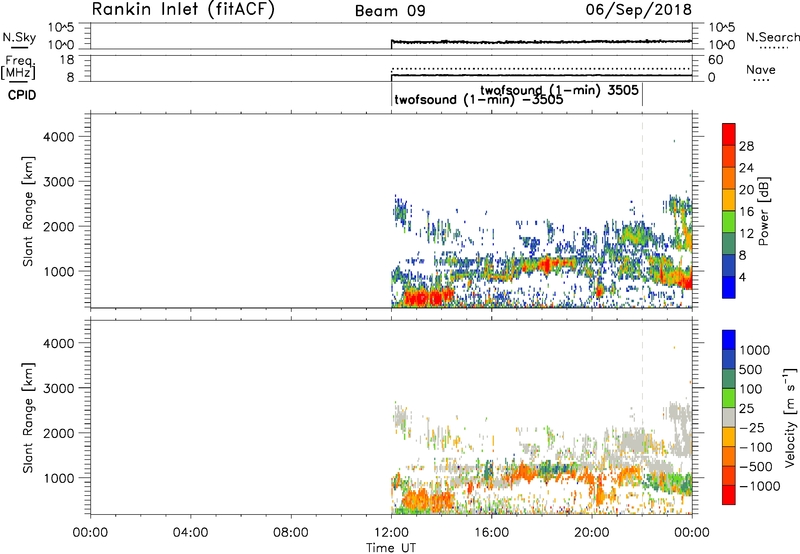800x554 pixels.
Task: Click the dotted legend line under N.Search
Action: (x=773, y=48)
